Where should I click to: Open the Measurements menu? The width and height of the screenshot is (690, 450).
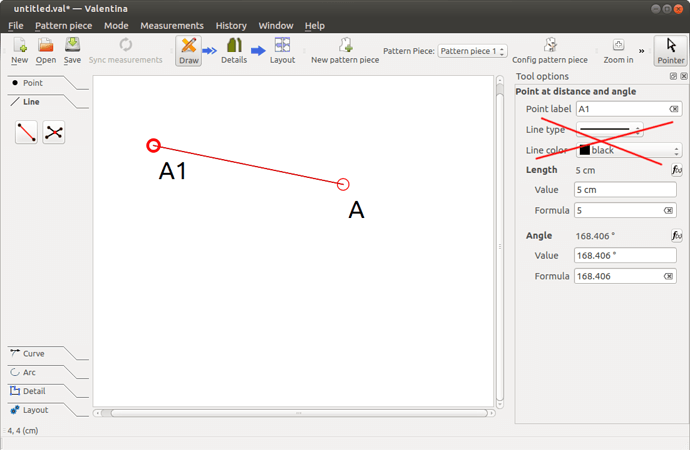[x=172, y=26]
